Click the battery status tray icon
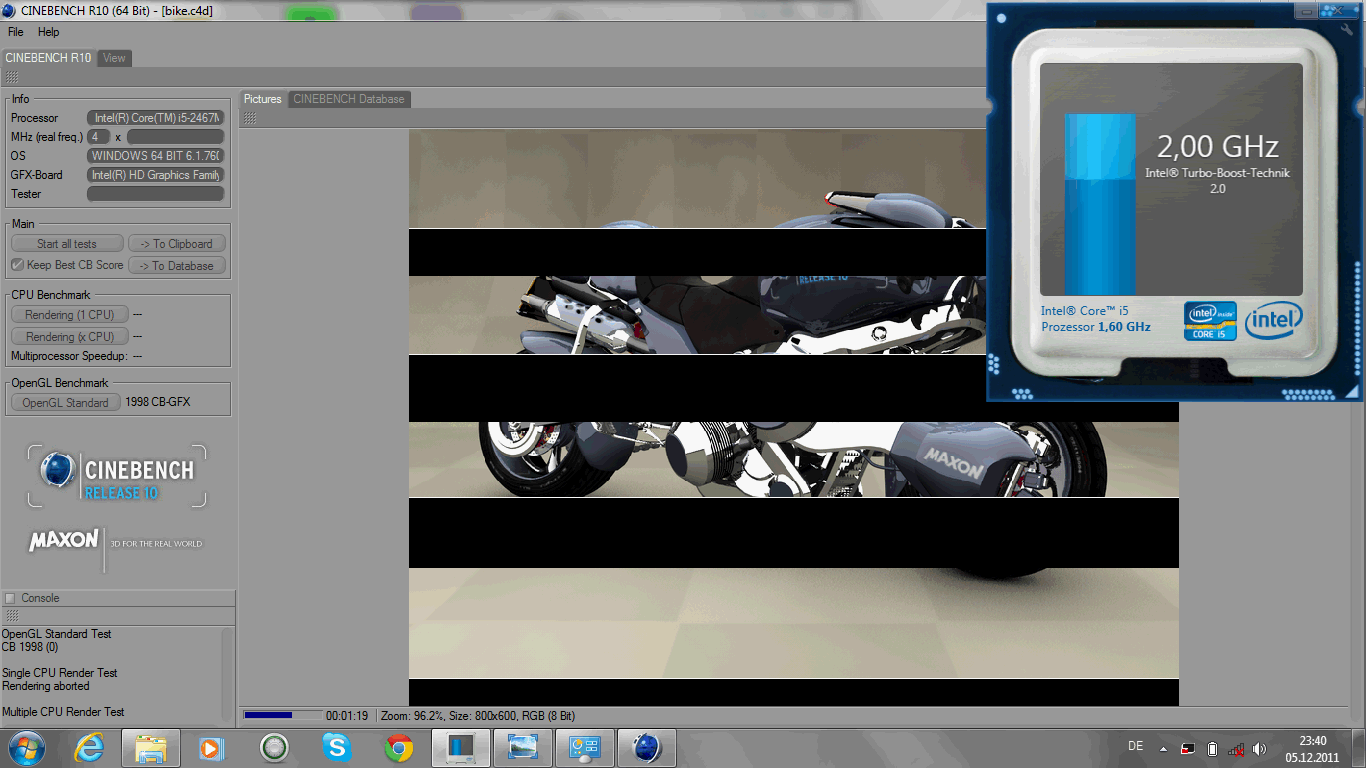This screenshot has width=1366, height=768. coord(1212,748)
